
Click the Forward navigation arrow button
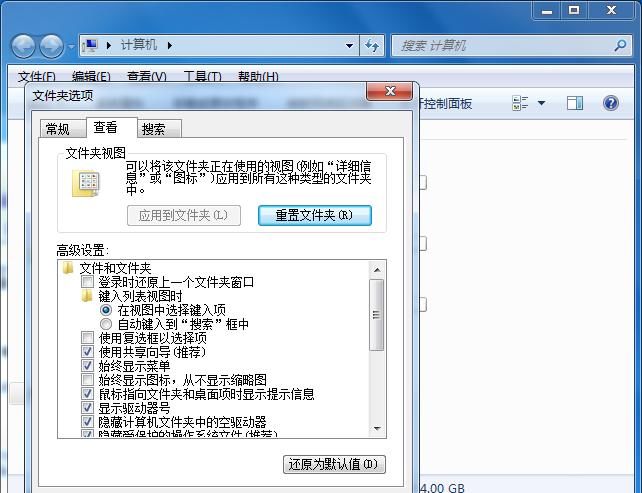click(x=50, y=46)
